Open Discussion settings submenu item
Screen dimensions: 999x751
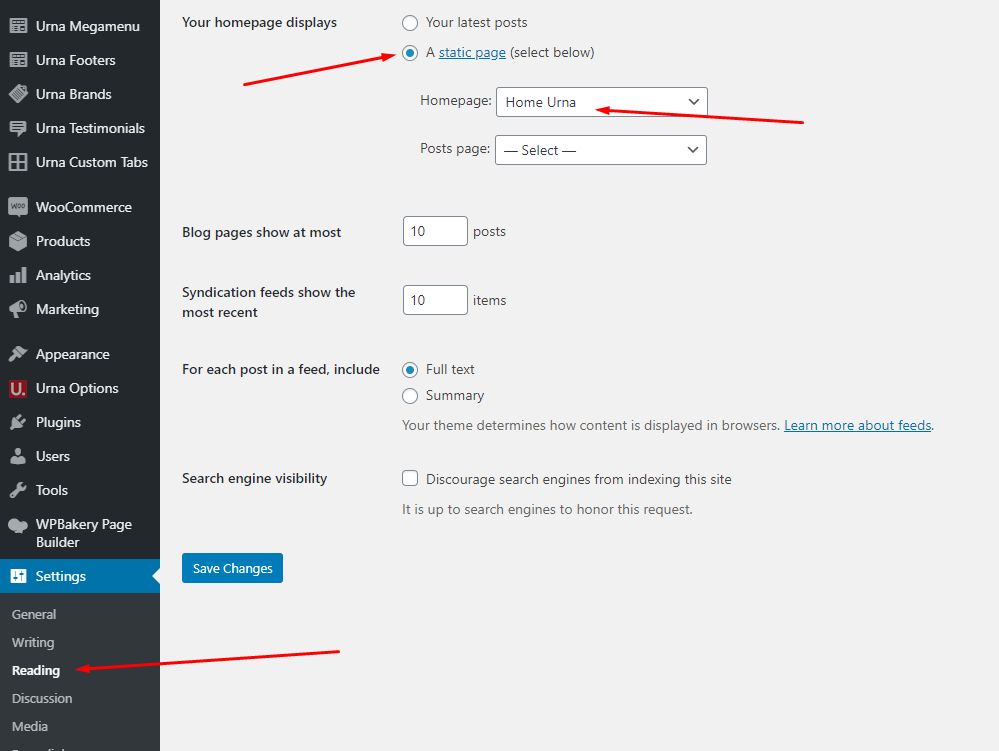point(42,698)
